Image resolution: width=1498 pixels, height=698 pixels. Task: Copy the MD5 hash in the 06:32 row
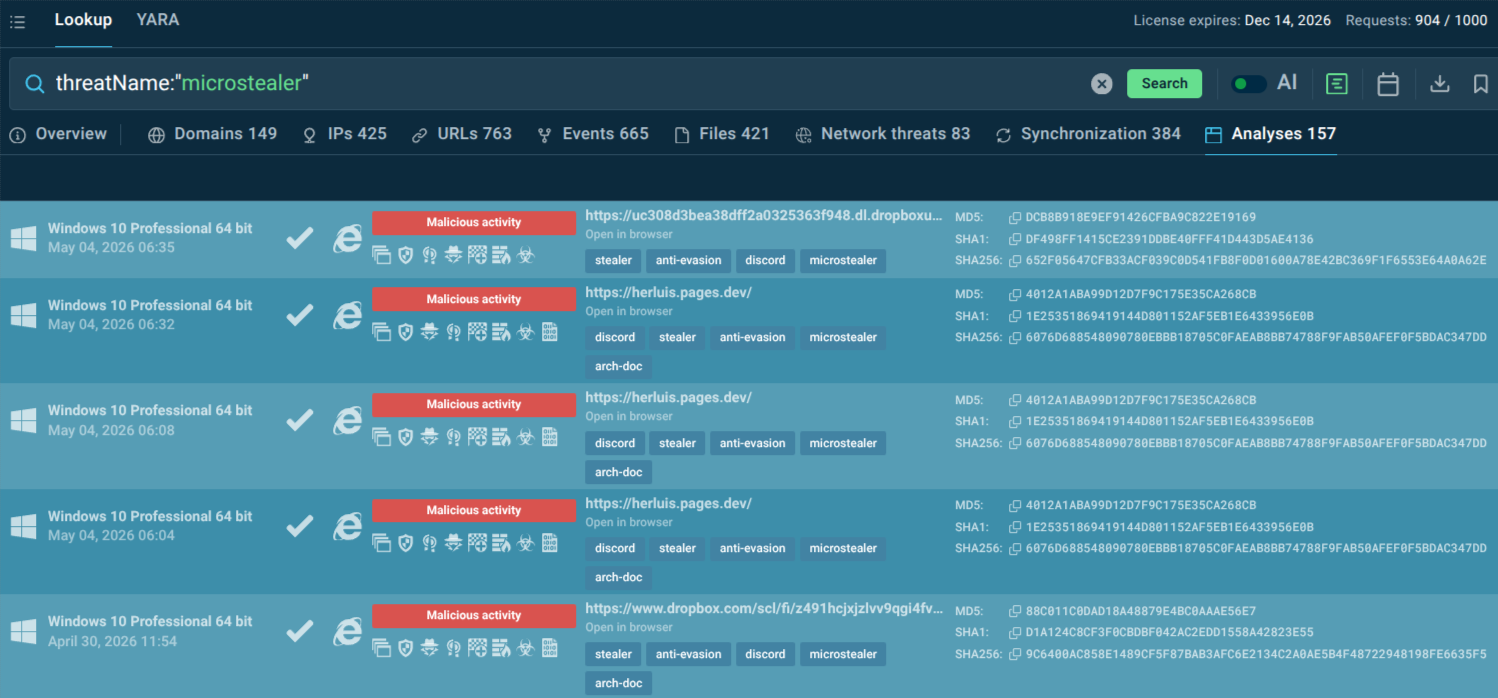(x=1015, y=294)
